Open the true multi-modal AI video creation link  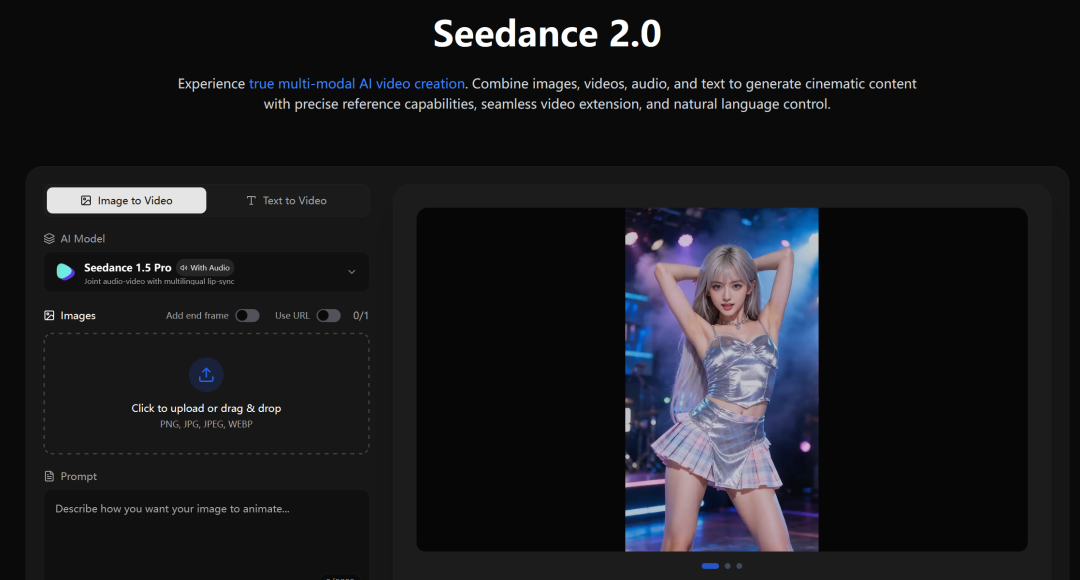point(357,83)
